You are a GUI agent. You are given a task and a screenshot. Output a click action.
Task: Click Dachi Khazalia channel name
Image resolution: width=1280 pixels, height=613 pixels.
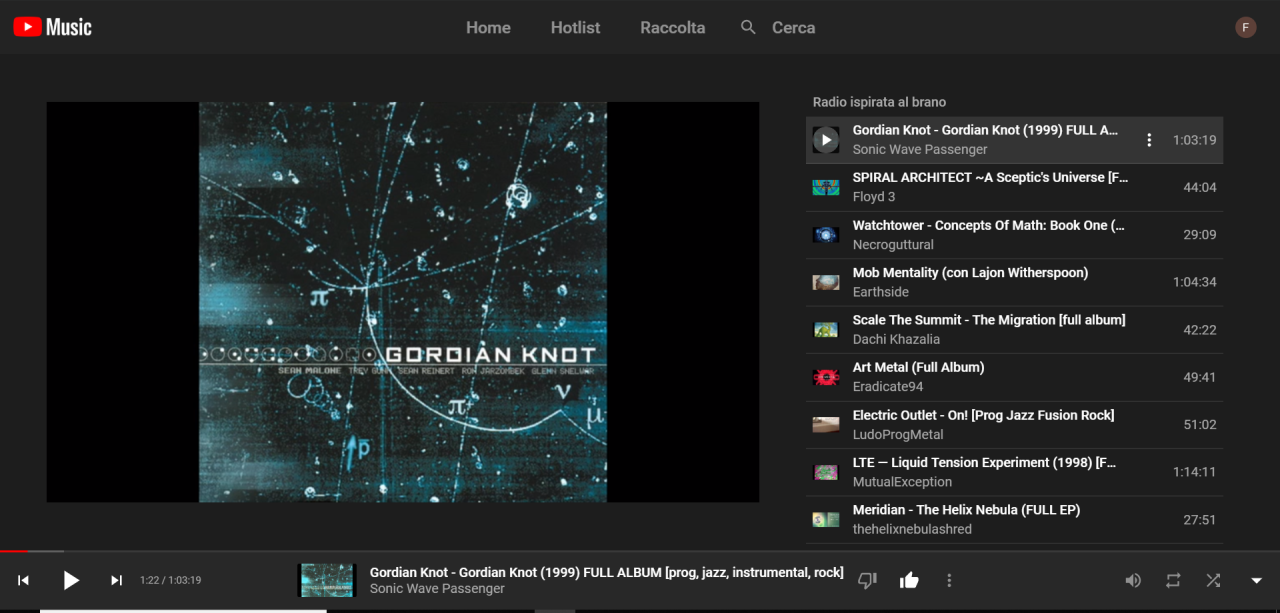[x=896, y=340]
